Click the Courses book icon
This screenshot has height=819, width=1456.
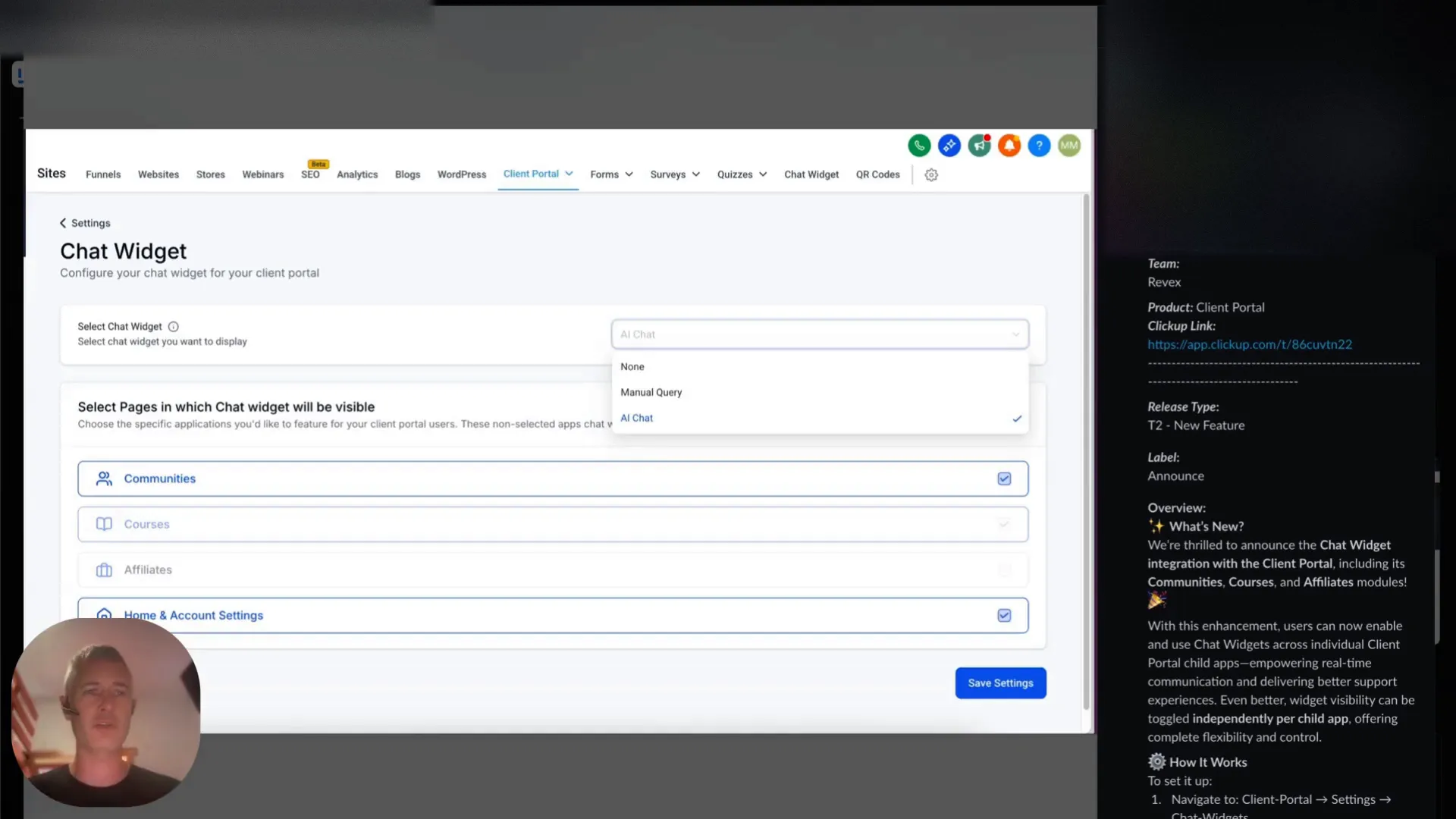tap(104, 524)
